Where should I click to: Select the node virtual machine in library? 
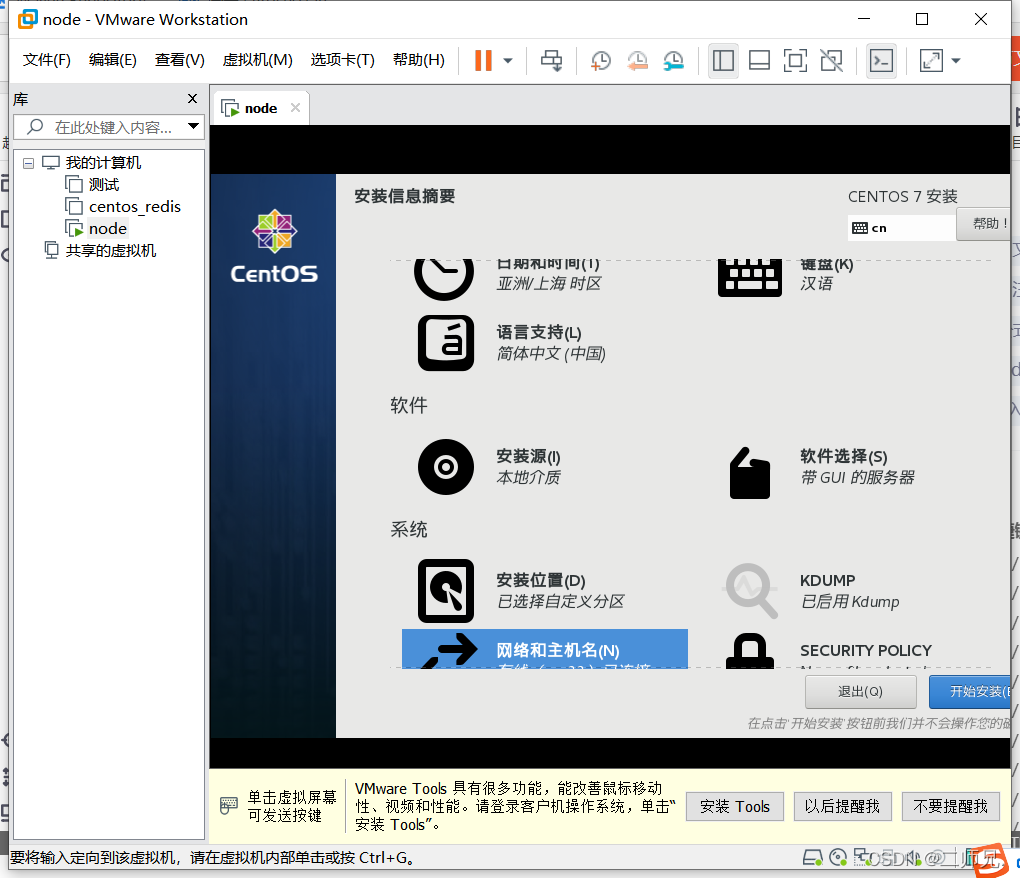[96, 229]
